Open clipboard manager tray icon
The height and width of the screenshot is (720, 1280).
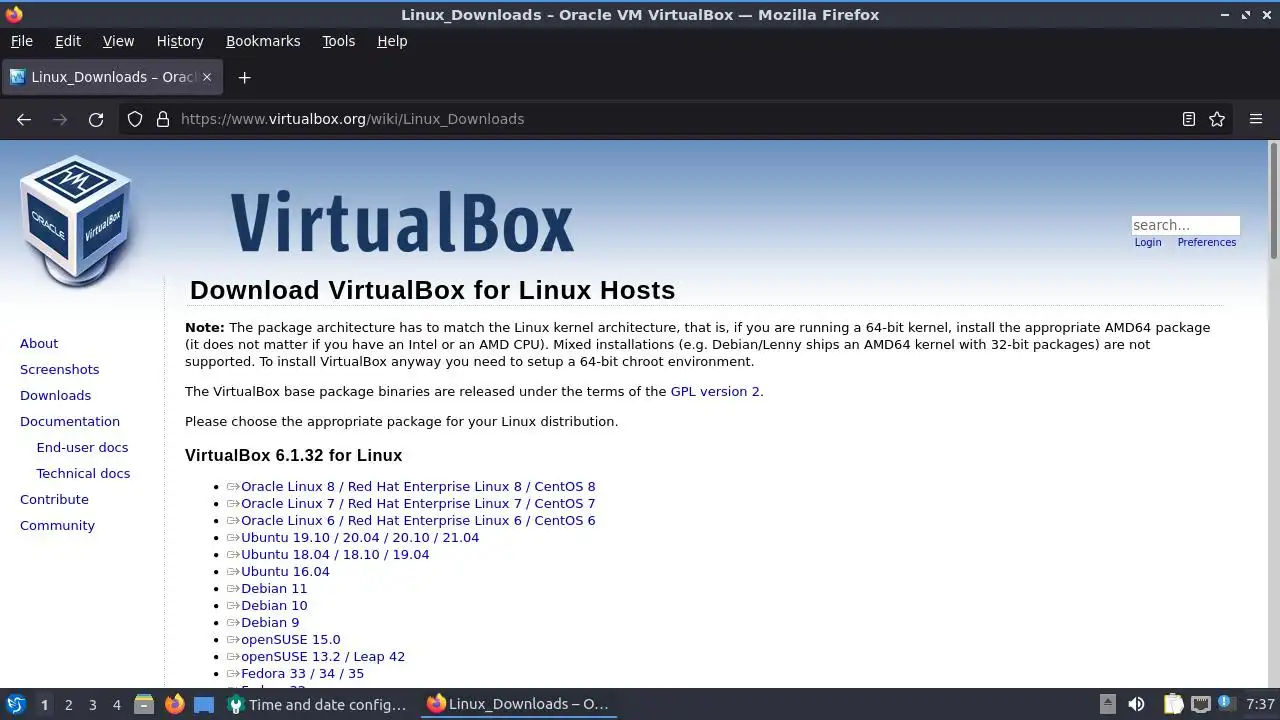(1173, 704)
